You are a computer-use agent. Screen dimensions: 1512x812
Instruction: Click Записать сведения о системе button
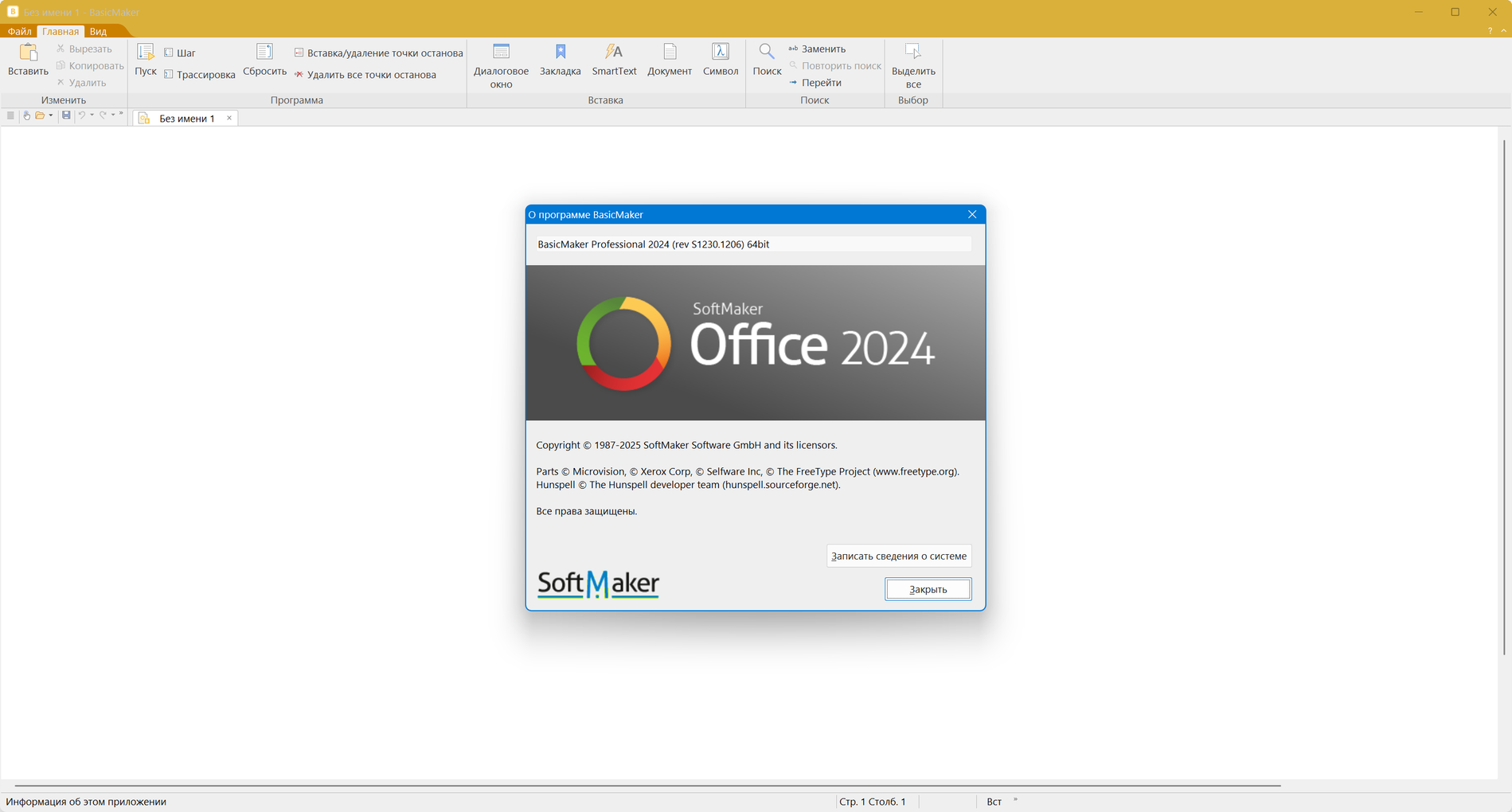pyautogui.click(x=899, y=556)
